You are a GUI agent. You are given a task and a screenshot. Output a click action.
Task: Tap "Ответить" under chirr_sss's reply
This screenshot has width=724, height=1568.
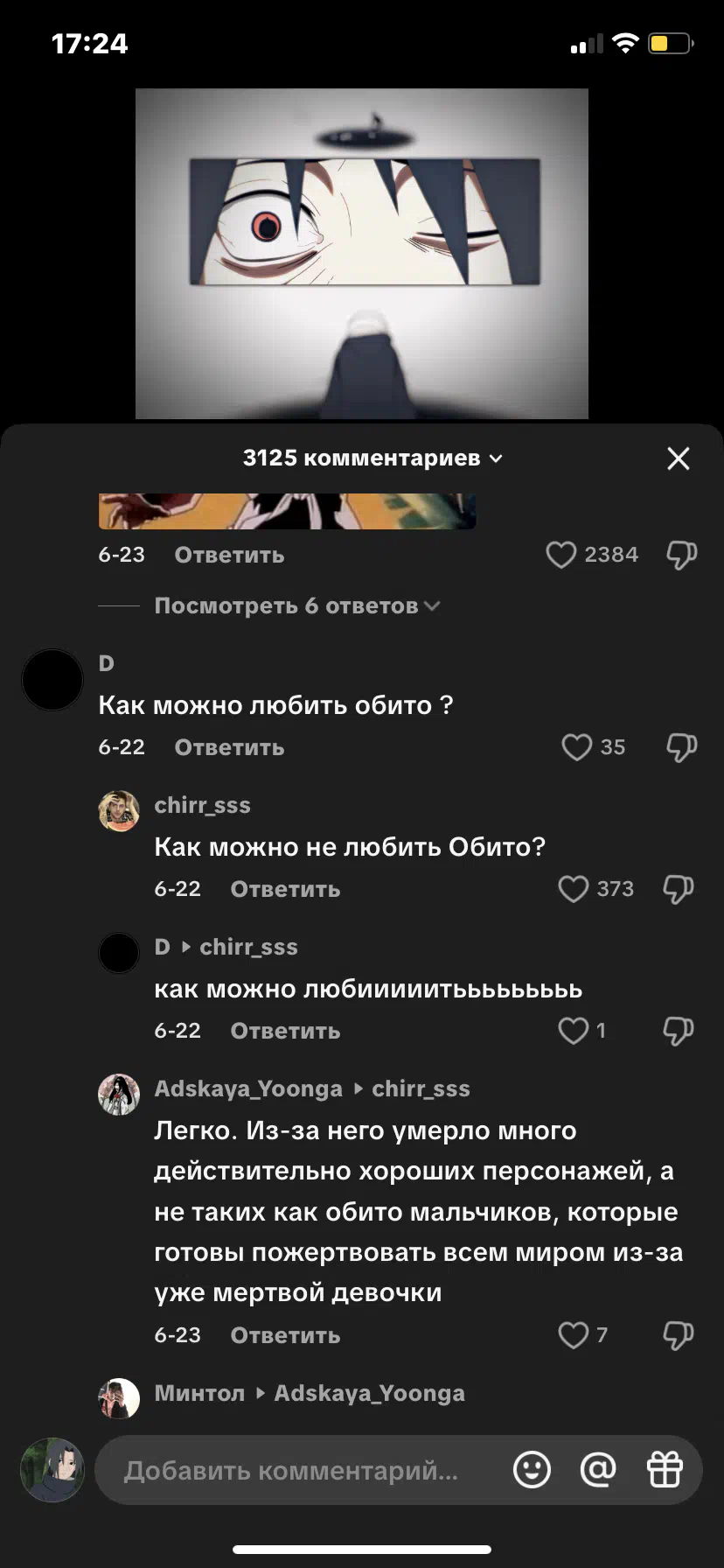tap(285, 889)
